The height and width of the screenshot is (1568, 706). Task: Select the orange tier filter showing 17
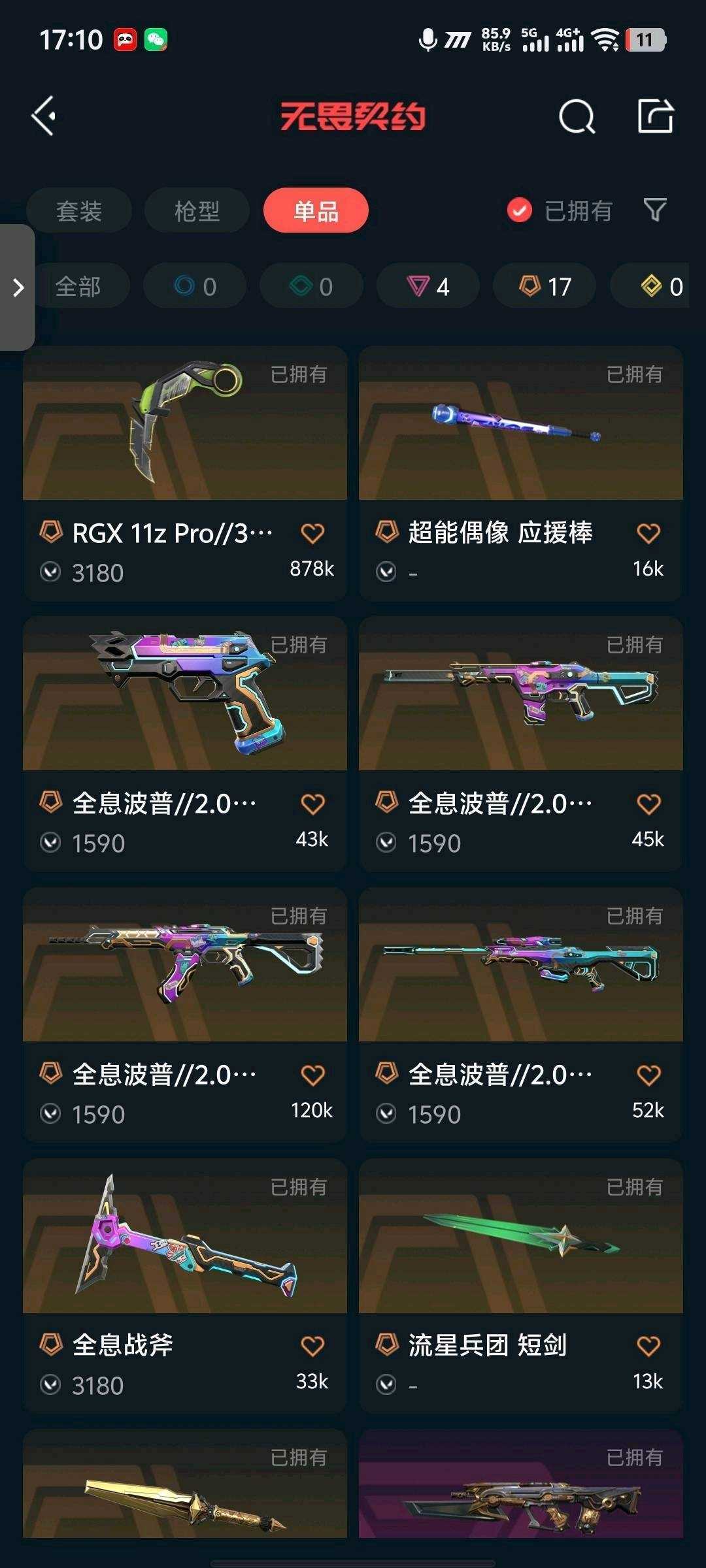[x=545, y=286]
